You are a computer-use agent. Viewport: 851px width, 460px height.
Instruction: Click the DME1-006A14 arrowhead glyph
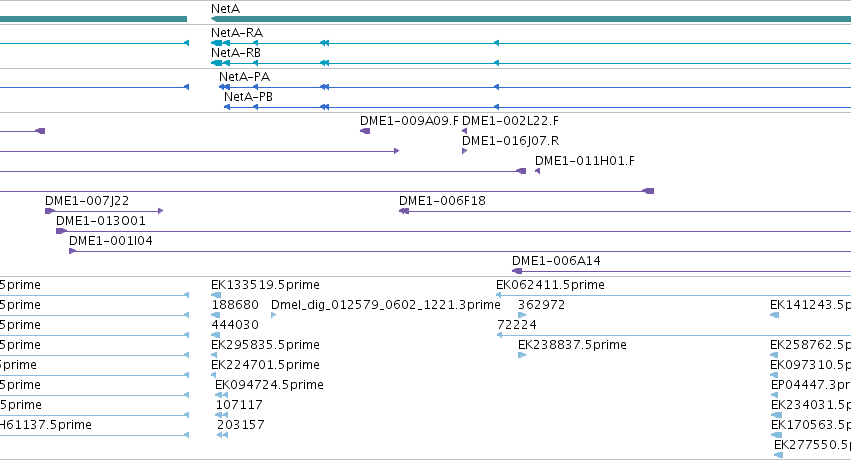click(517, 271)
